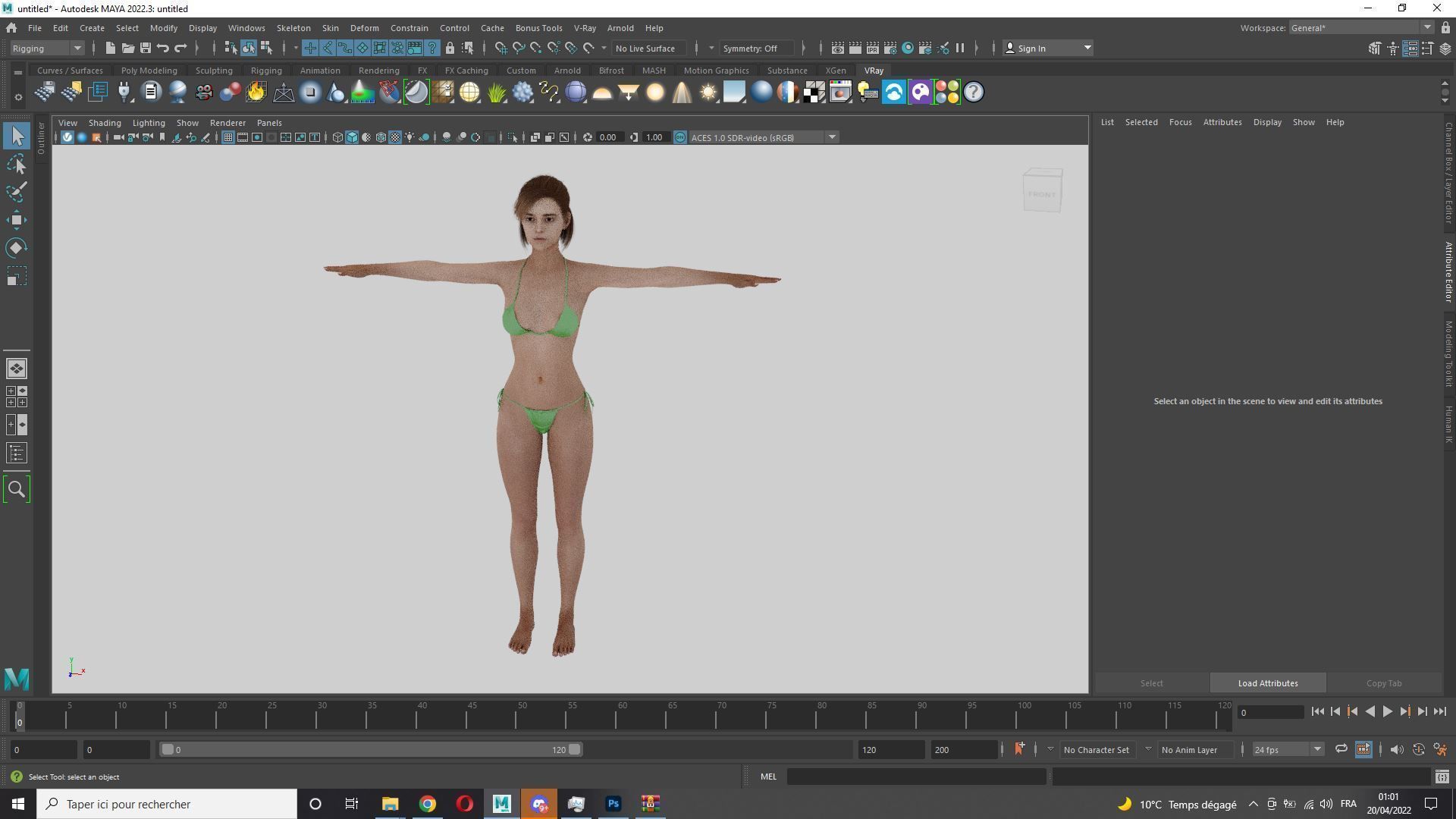Select the Lasso tool in left toolbox
This screenshot has height=819, width=1456.
pyautogui.click(x=17, y=165)
